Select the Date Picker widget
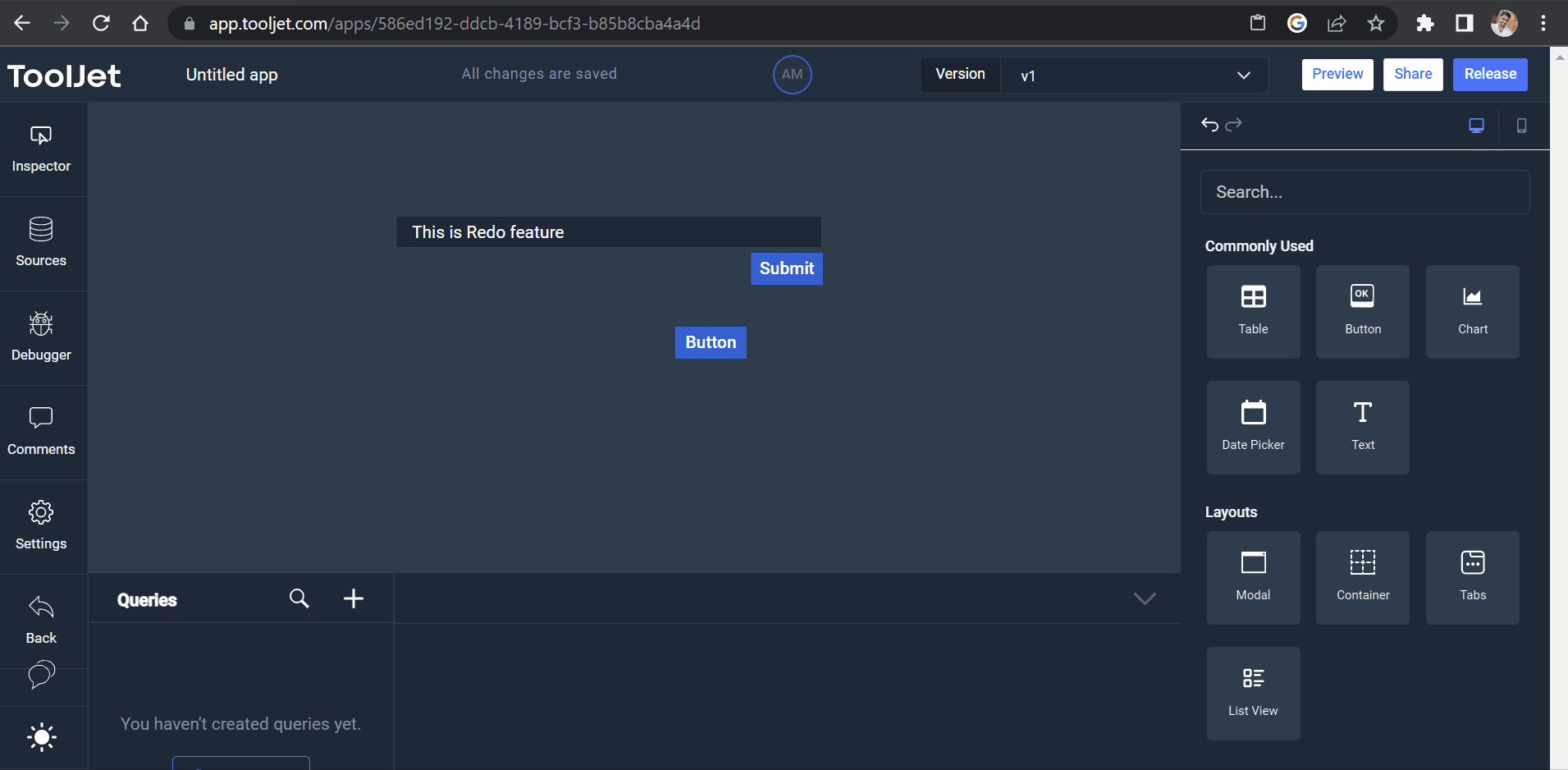This screenshot has height=770, width=1568. coord(1253,427)
